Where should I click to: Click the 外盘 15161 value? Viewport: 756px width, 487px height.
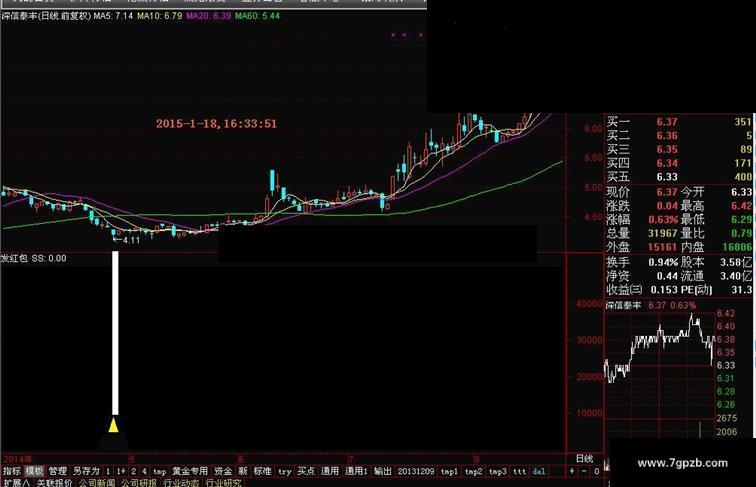click(663, 247)
